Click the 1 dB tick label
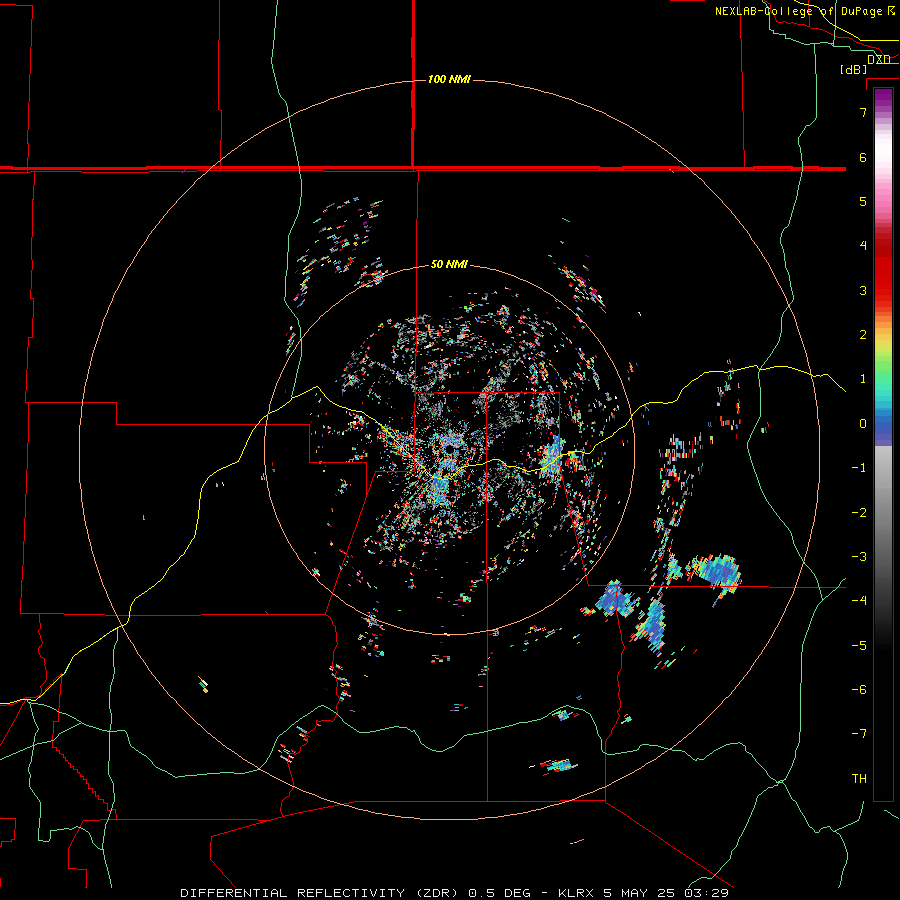Image resolution: width=900 pixels, height=900 pixels. tap(863, 379)
